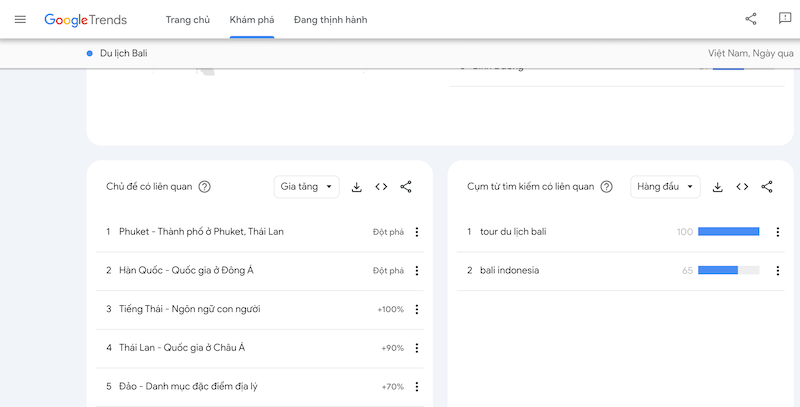Screen dimensions: 800x407
Task: Click the +90% value for Thái Lan
Action: [393, 348]
